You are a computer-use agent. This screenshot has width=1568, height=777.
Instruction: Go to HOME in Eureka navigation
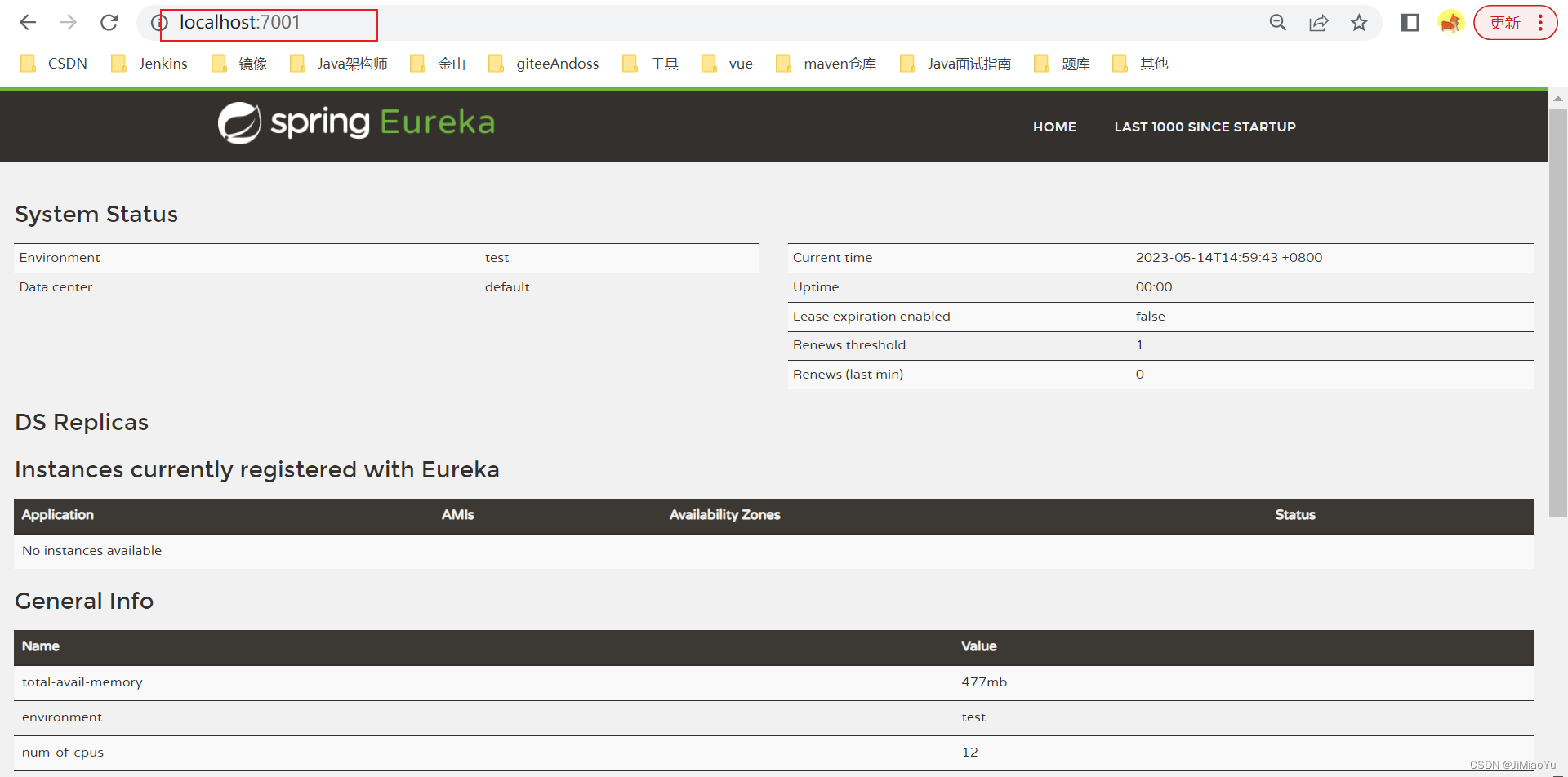coord(1054,127)
